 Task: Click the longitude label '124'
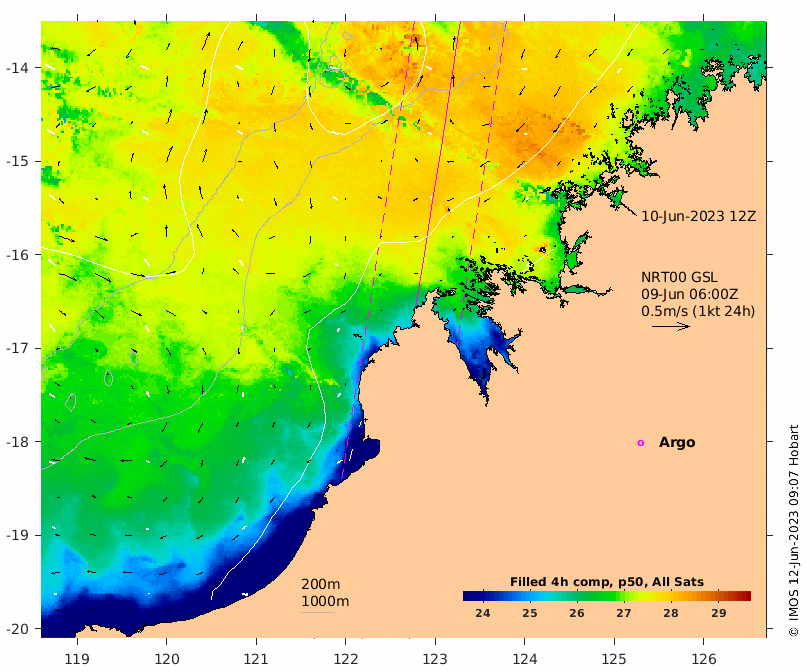[x=524, y=659]
